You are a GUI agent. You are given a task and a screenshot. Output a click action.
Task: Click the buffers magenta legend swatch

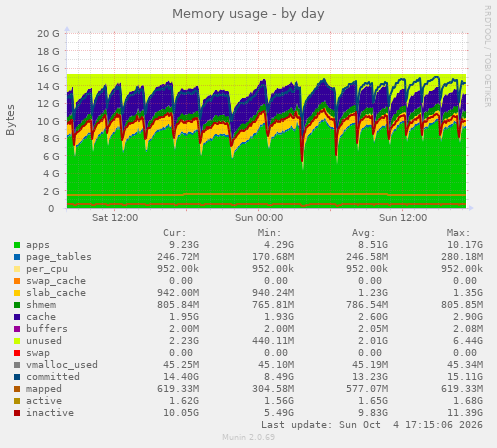17,329
